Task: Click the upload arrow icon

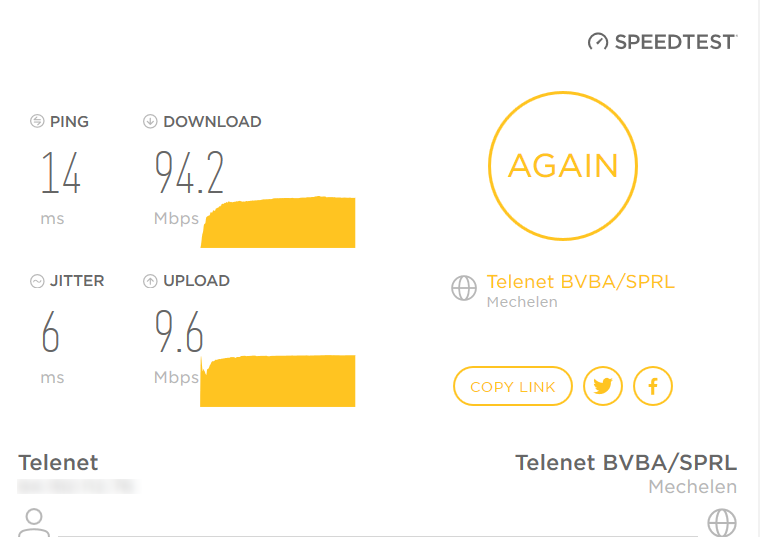Action: (150, 281)
